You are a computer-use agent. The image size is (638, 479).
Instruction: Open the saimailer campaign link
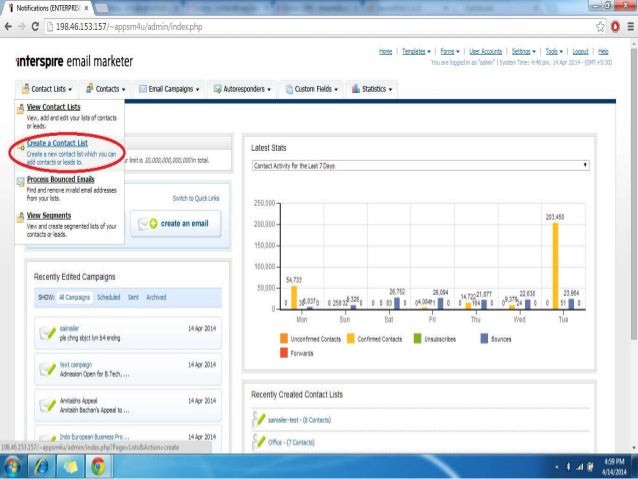tap(69, 328)
